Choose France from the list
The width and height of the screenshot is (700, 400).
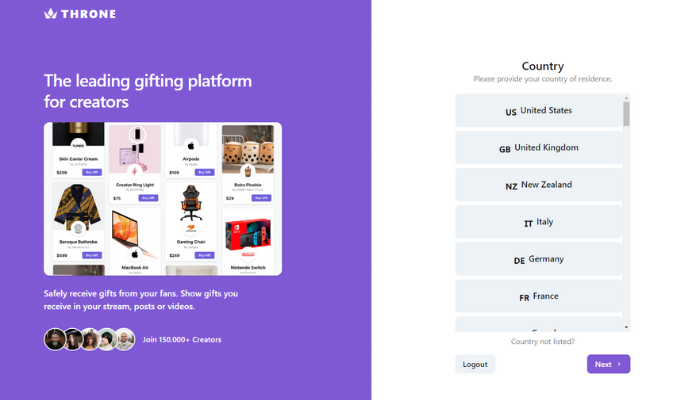(x=538, y=296)
